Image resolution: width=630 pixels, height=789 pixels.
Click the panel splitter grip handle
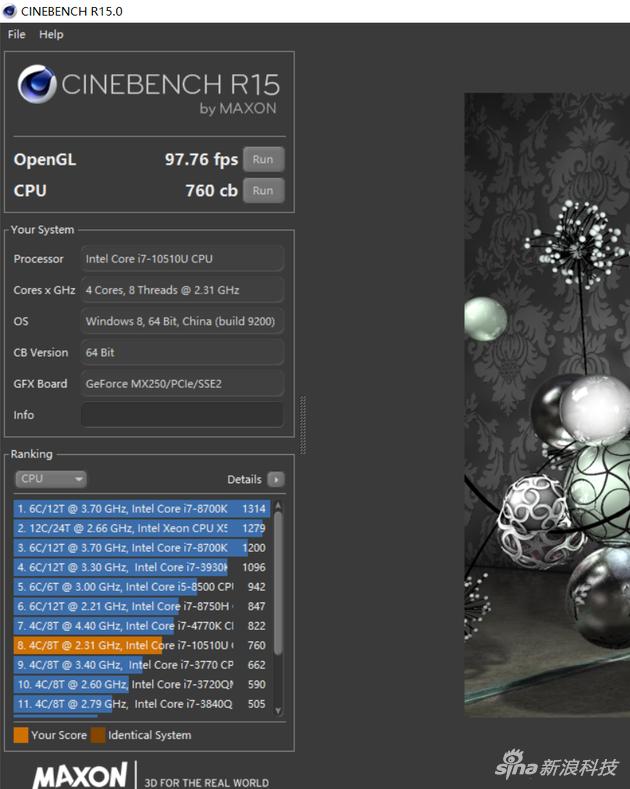[303, 425]
